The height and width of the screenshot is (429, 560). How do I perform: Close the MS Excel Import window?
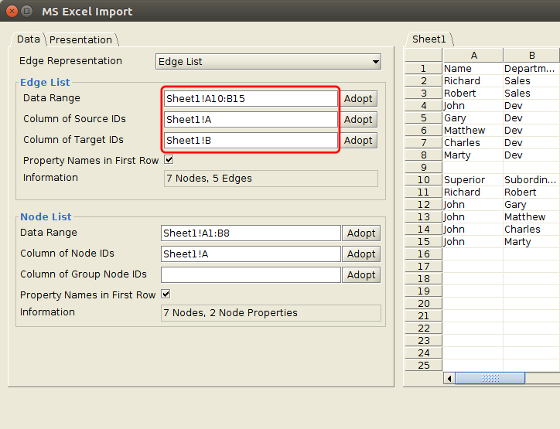point(12,11)
